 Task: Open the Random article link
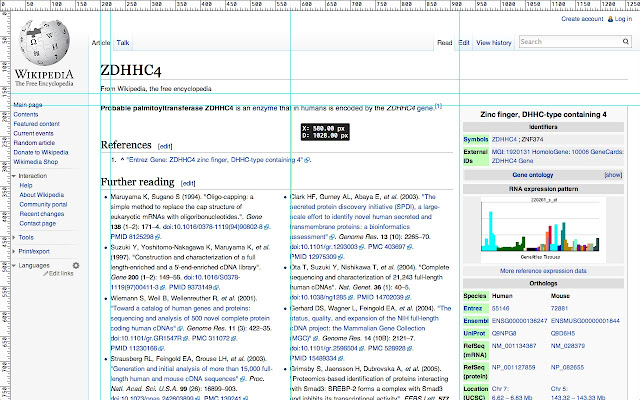click(x=35, y=142)
